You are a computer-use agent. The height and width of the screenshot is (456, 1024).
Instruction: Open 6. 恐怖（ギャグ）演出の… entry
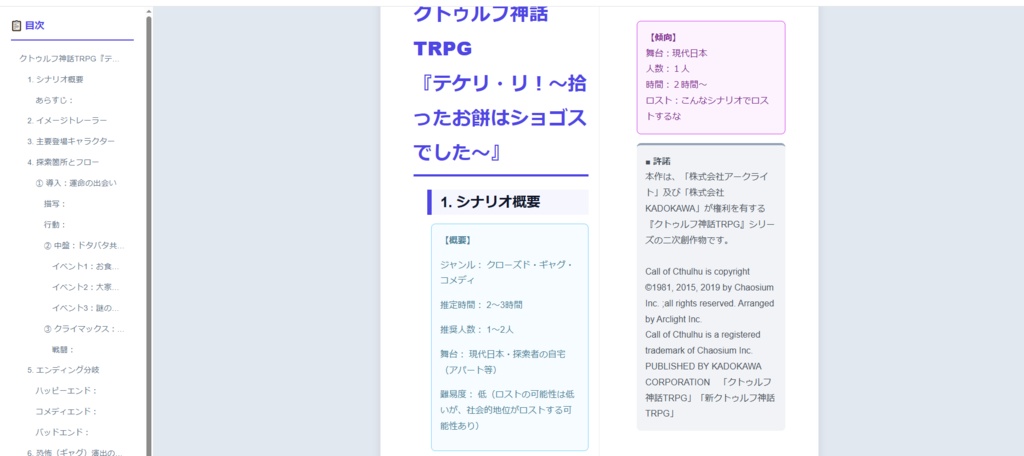pyautogui.click(x=75, y=452)
